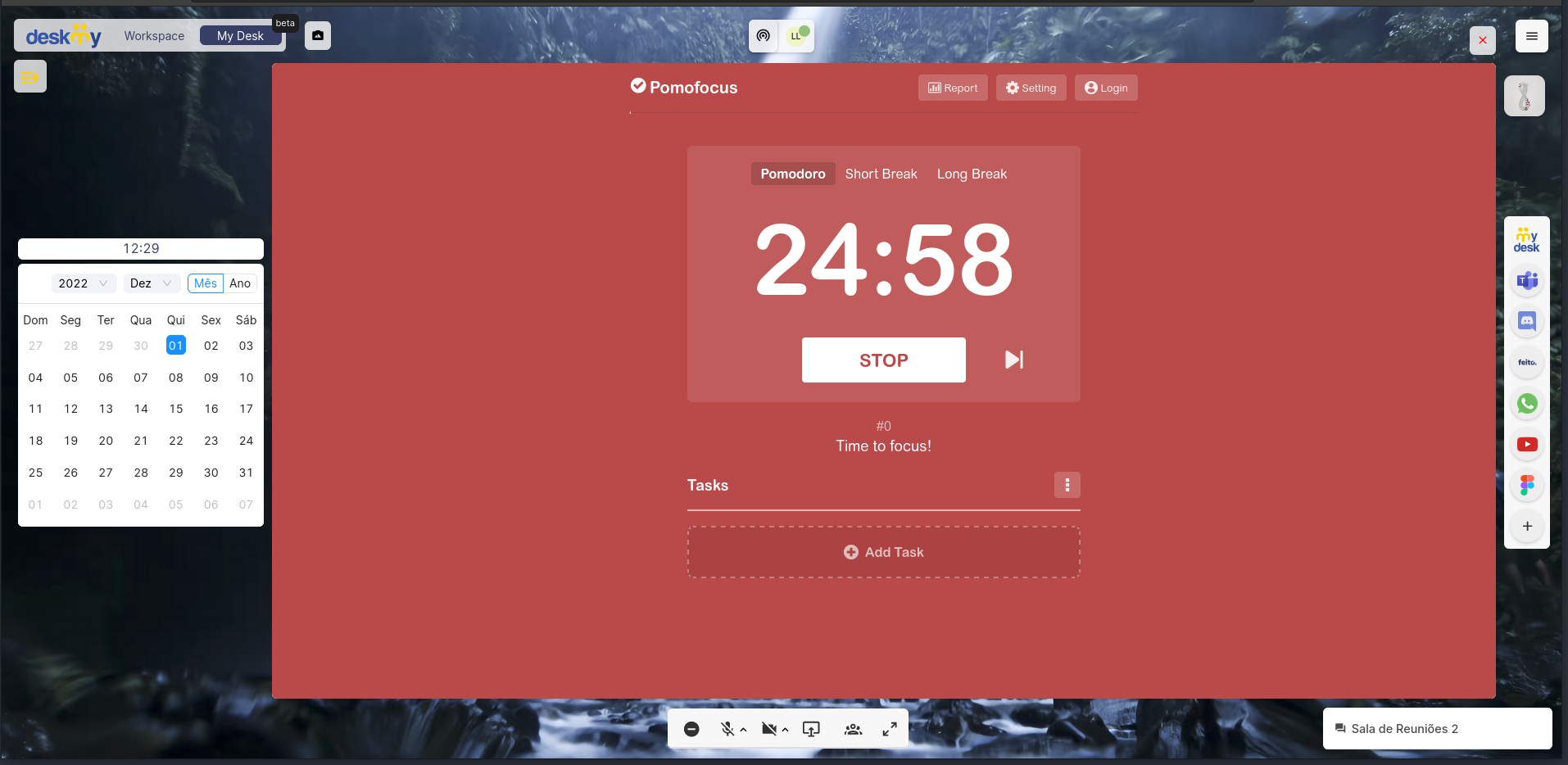Add a new app with plus icon
The height and width of the screenshot is (765, 1568).
[x=1527, y=526]
